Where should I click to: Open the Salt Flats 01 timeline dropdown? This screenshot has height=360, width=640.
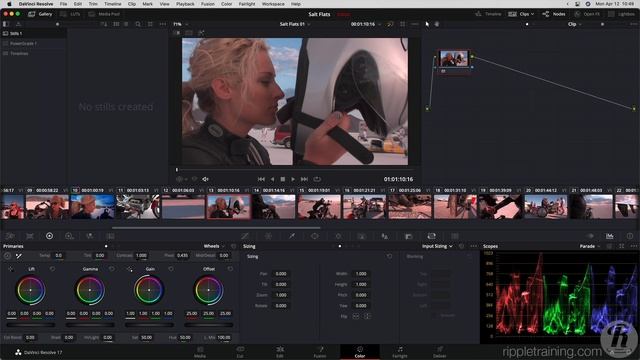click(x=294, y=24)
